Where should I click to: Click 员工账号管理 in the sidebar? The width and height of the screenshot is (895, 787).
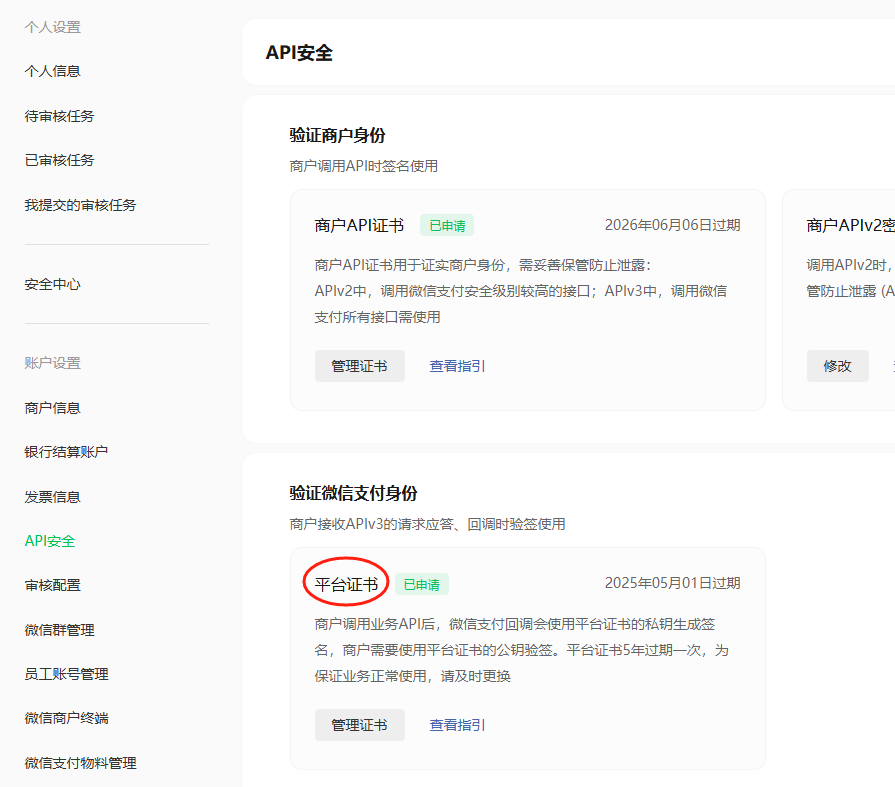(66, 674)
